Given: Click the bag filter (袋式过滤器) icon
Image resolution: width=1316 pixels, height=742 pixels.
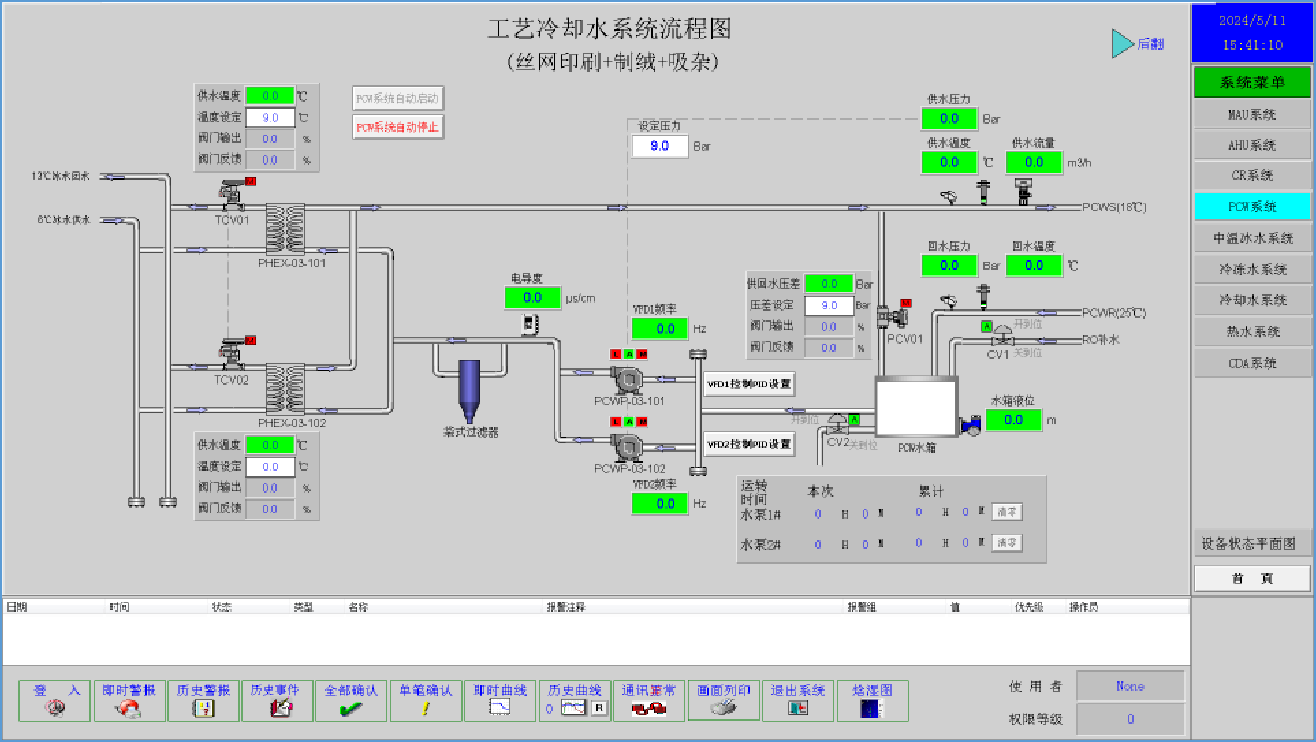Looking at the screenshot, I should point(470,391).
